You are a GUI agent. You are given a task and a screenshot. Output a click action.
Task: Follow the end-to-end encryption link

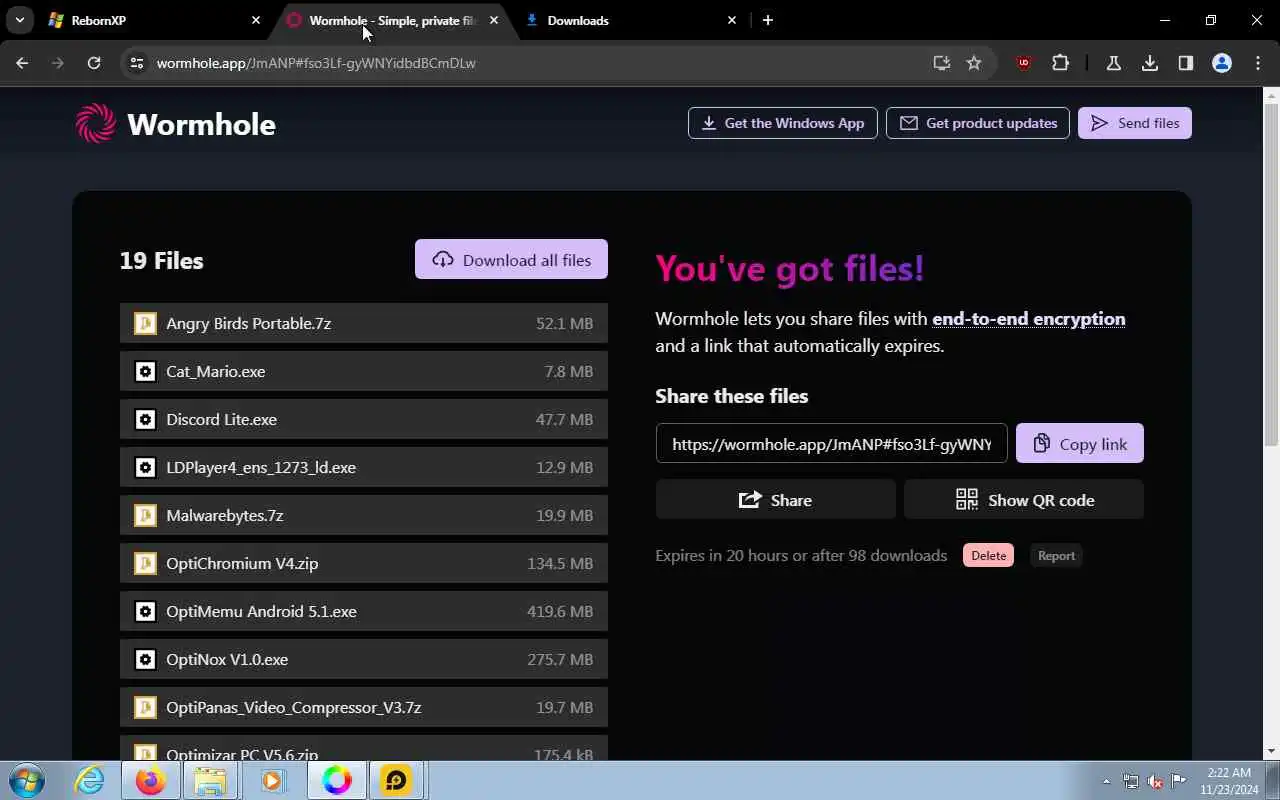[x=1028, y=319]
